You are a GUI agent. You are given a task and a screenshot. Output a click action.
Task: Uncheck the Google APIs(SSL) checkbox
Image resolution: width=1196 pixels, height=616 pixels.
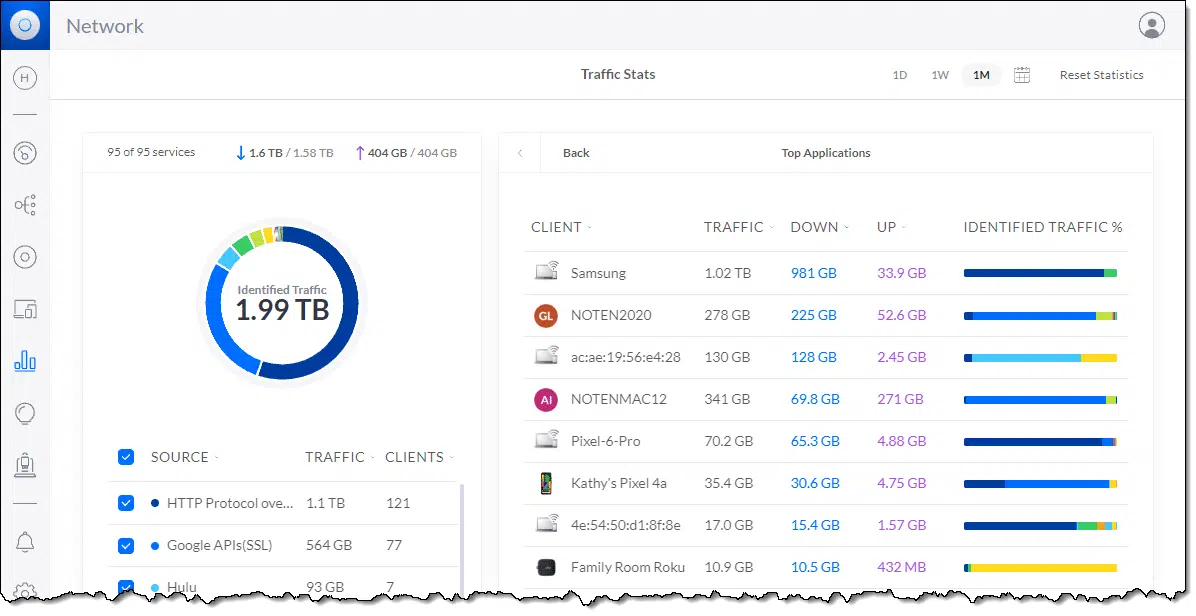126,545
